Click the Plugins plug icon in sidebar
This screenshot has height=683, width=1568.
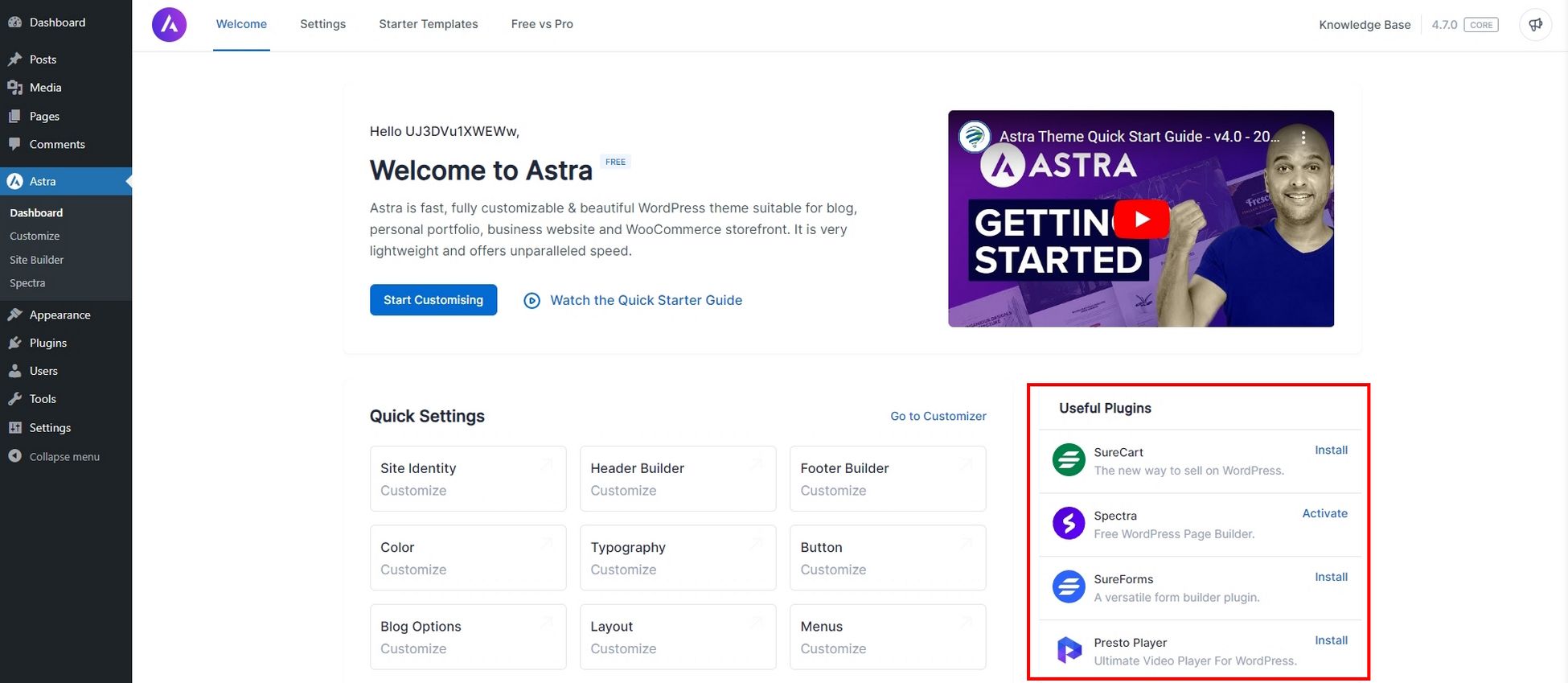[x=14, y=344]
